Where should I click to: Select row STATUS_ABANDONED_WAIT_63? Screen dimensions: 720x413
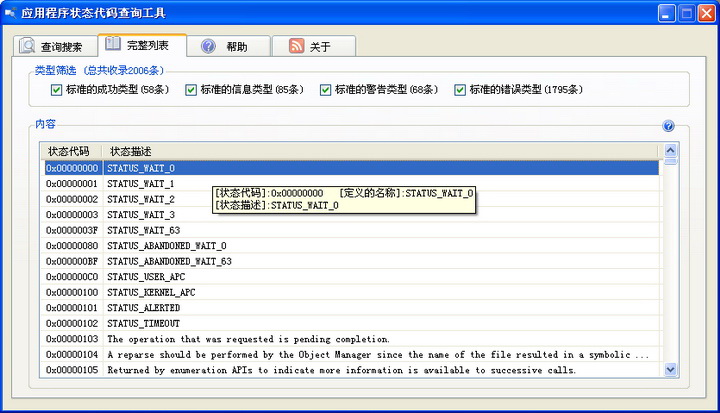(x=351, y=261)
